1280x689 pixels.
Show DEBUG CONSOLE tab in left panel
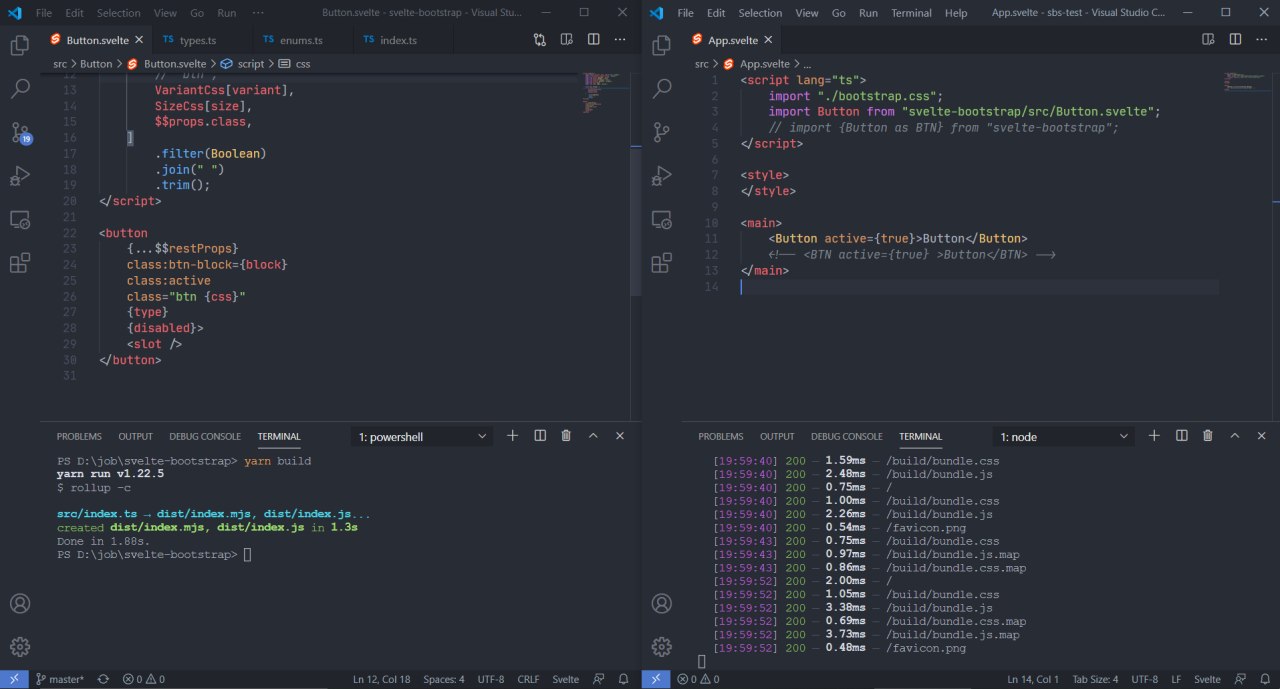click(205, 437)
